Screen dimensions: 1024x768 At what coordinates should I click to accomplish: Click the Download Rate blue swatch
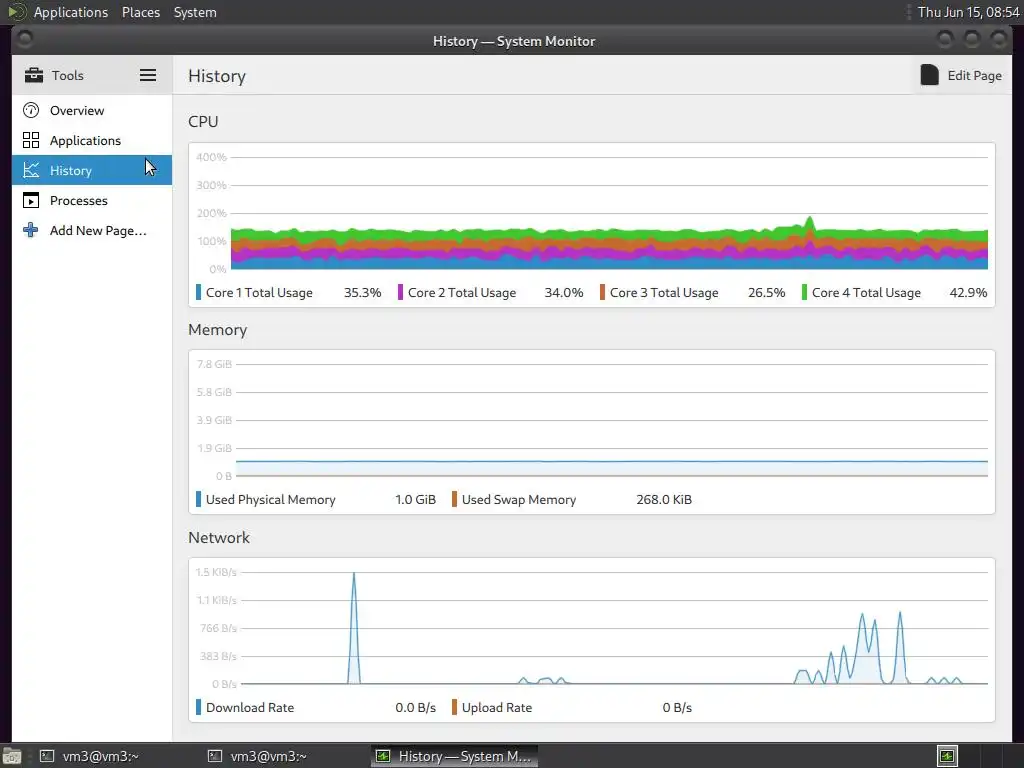point(198,707)
